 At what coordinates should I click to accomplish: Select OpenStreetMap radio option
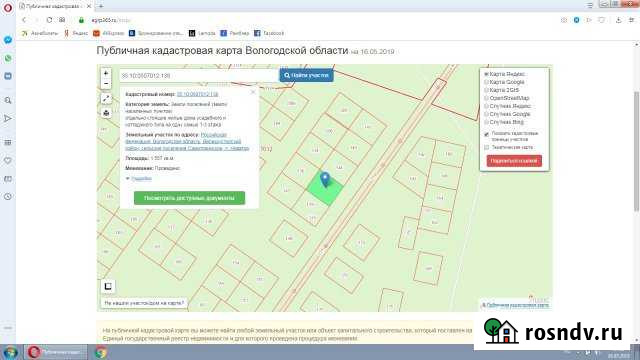[486, 98]
